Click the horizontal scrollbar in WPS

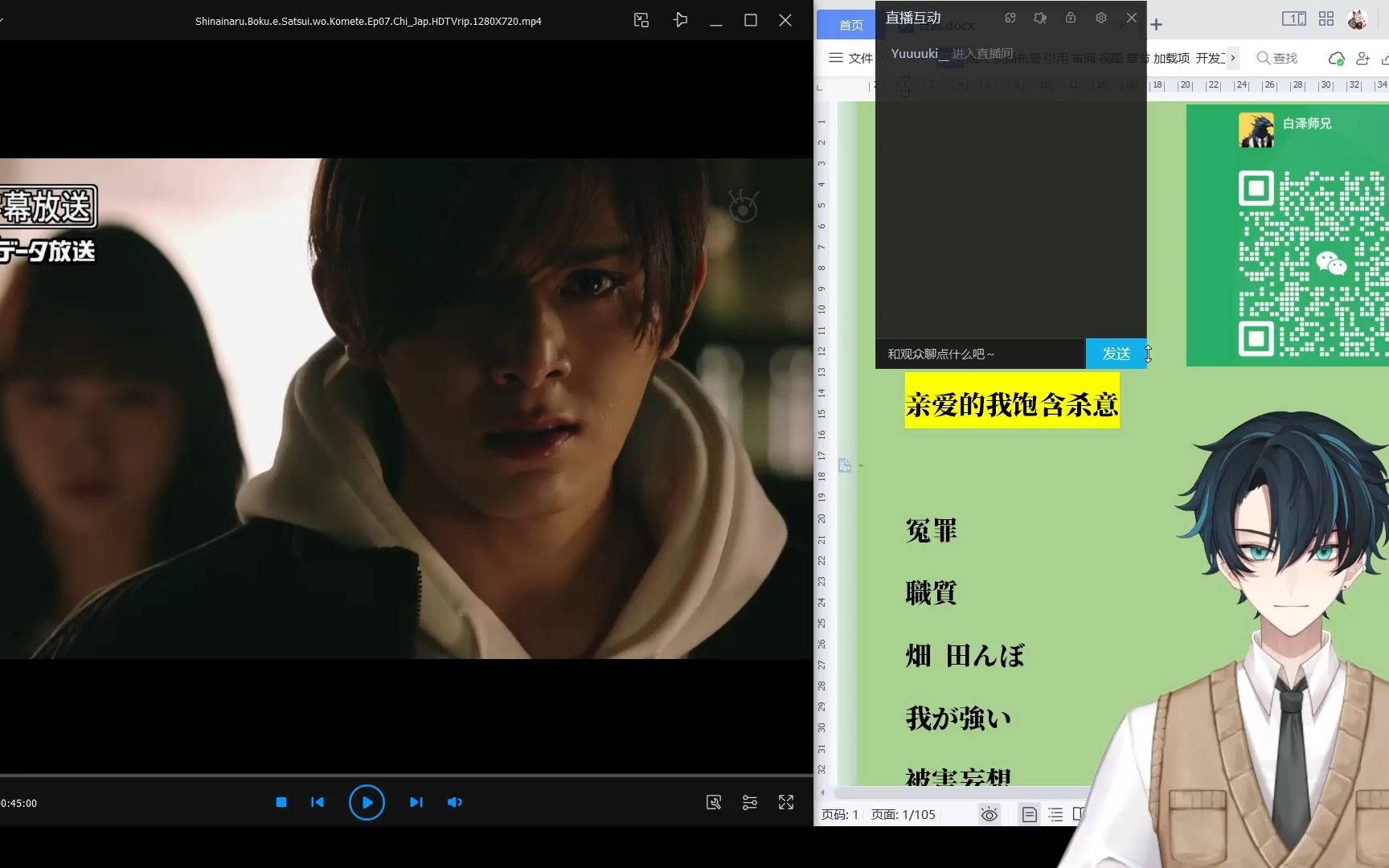961,793
